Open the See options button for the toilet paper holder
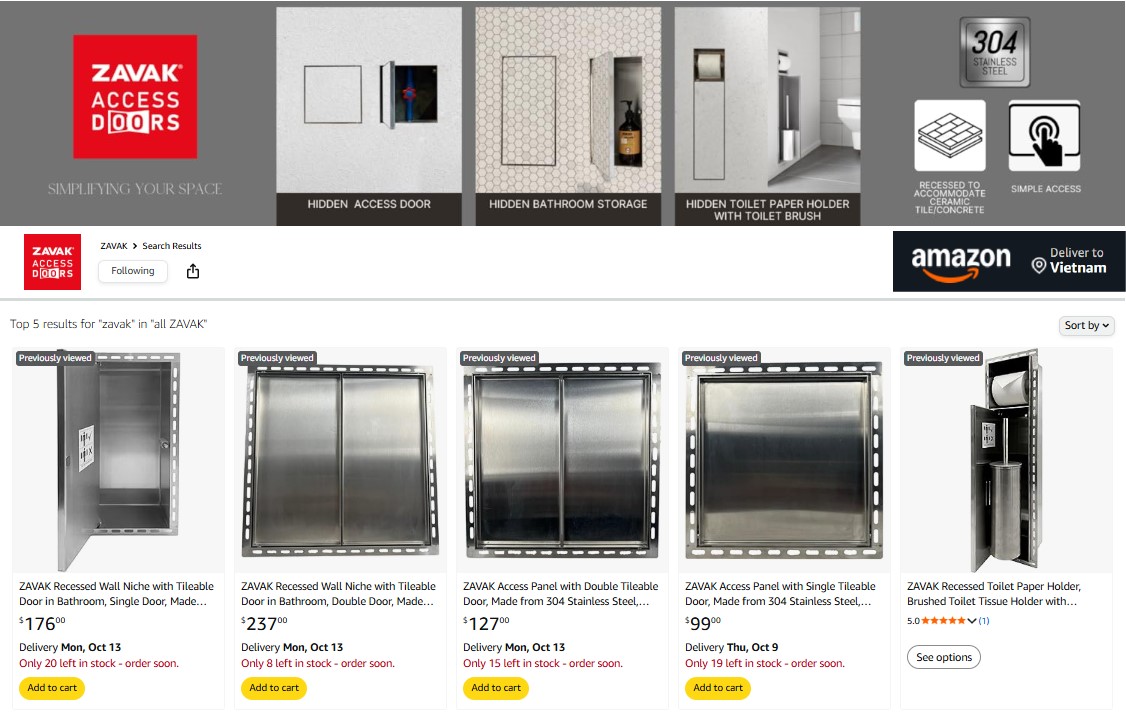 (944, 657)
